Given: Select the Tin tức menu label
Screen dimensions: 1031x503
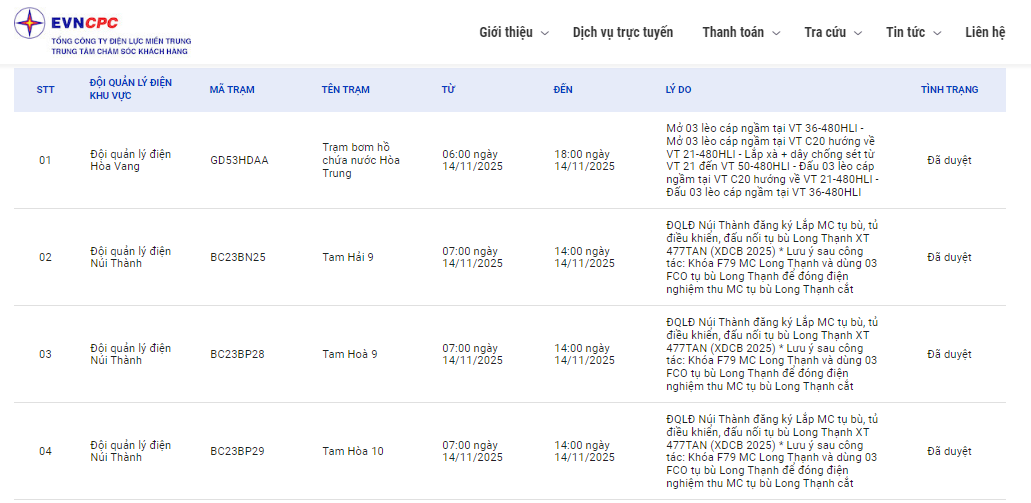Looking at the screenshot, I should pyautogui.click(x=905, y=32).
